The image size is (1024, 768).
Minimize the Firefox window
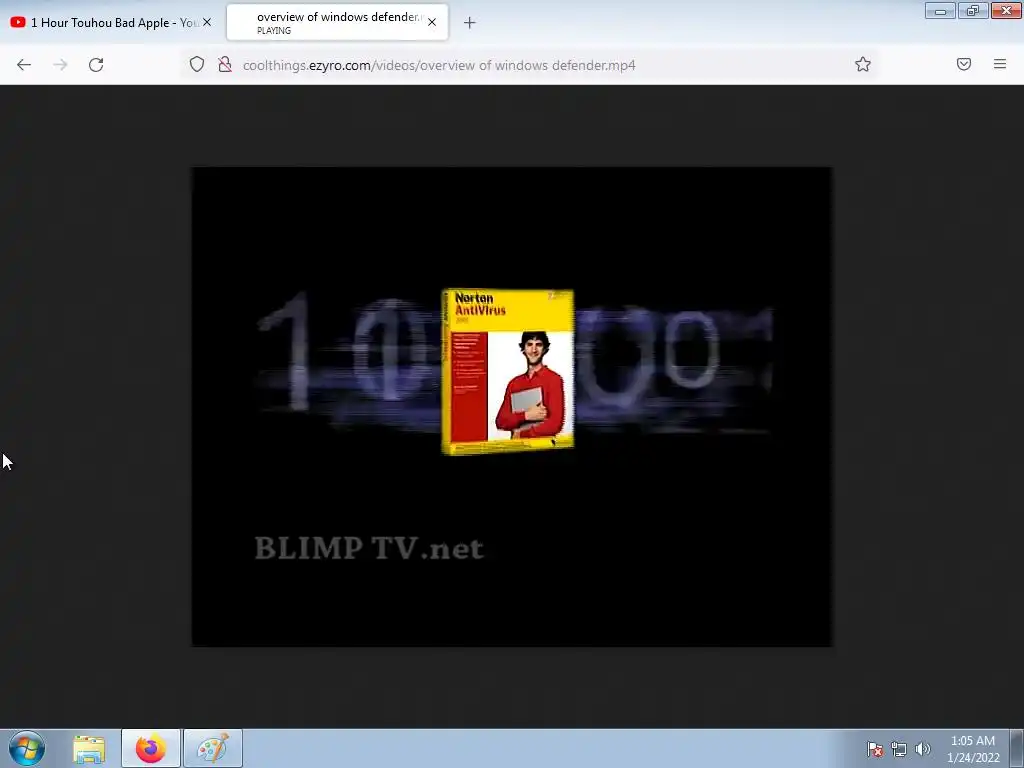tap(940, 10)
